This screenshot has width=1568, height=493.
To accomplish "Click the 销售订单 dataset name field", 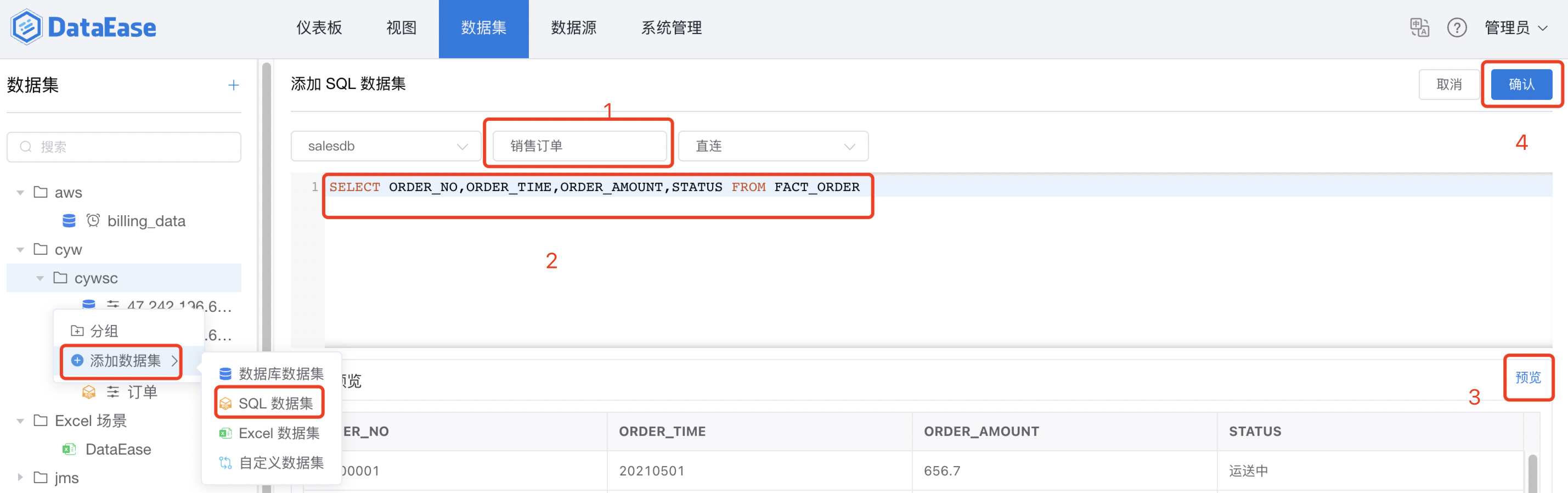I will pyautogui.click(x=579, y=146).
